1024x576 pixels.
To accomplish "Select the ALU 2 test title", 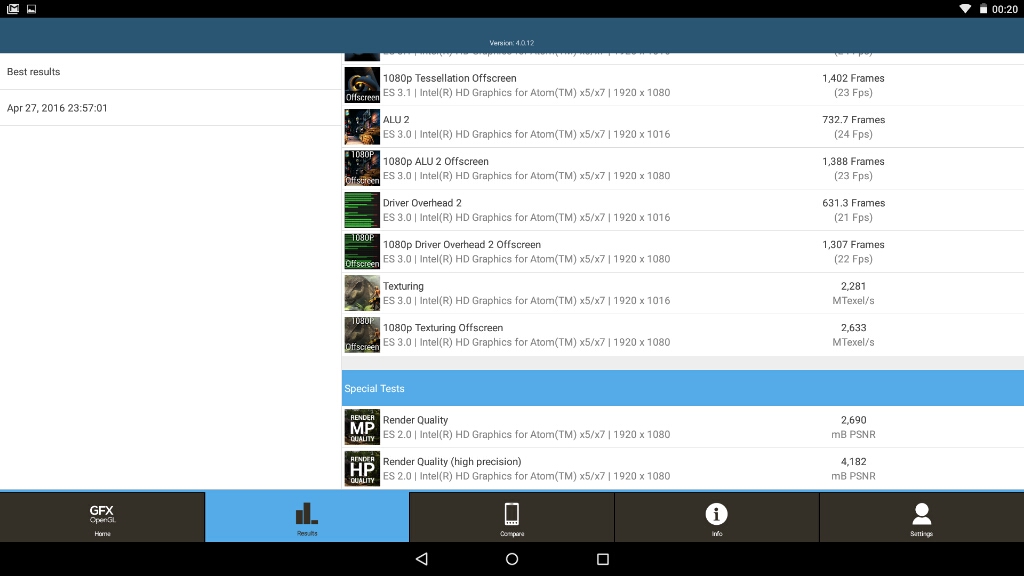I will click(396, 120).
